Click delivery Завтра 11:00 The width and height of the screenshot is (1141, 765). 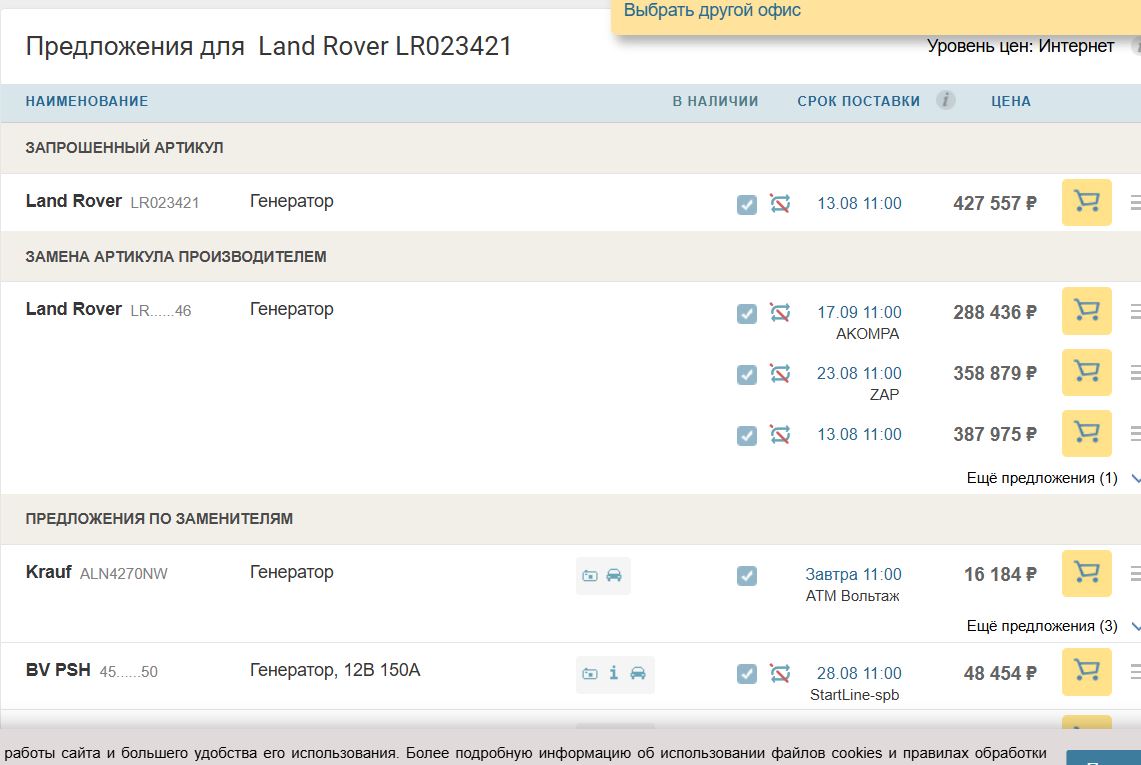pyautogui.click(x=853, y=574)
